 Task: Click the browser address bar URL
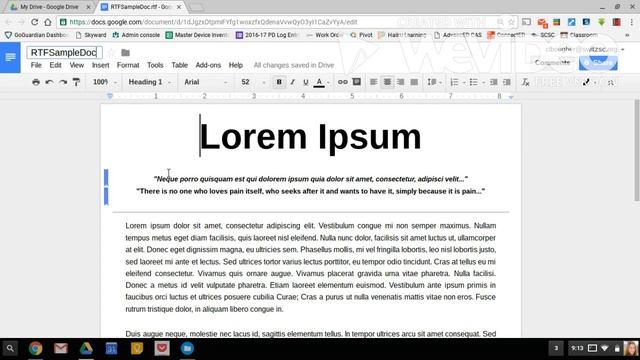pyautogui.click(x=213, y=22)
